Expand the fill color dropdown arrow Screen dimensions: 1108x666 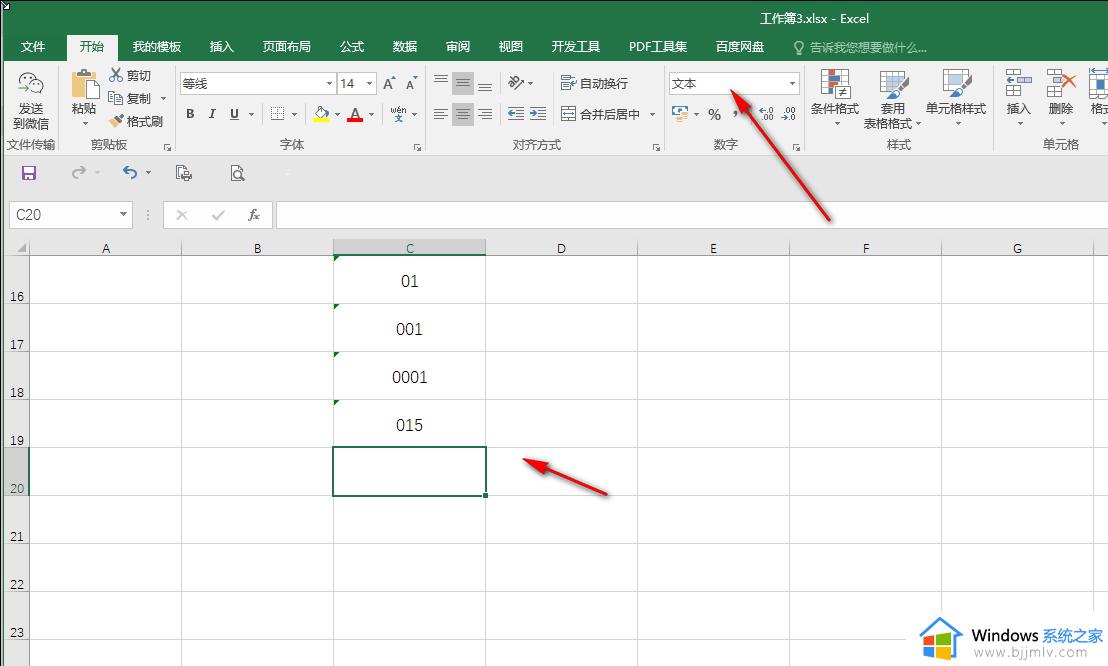[337, 114]
